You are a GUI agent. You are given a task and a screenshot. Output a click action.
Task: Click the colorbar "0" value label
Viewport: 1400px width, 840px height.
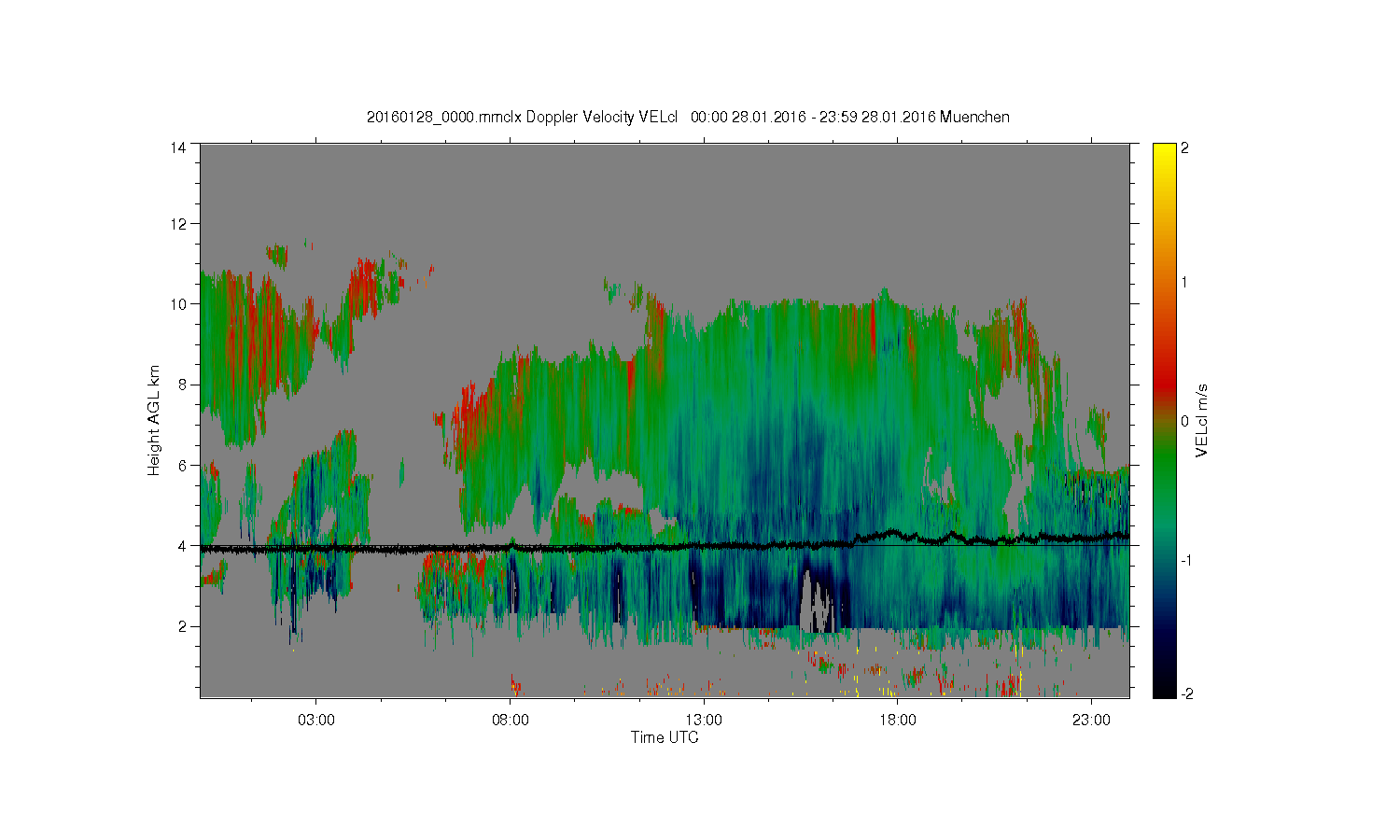click(1185, 421)
